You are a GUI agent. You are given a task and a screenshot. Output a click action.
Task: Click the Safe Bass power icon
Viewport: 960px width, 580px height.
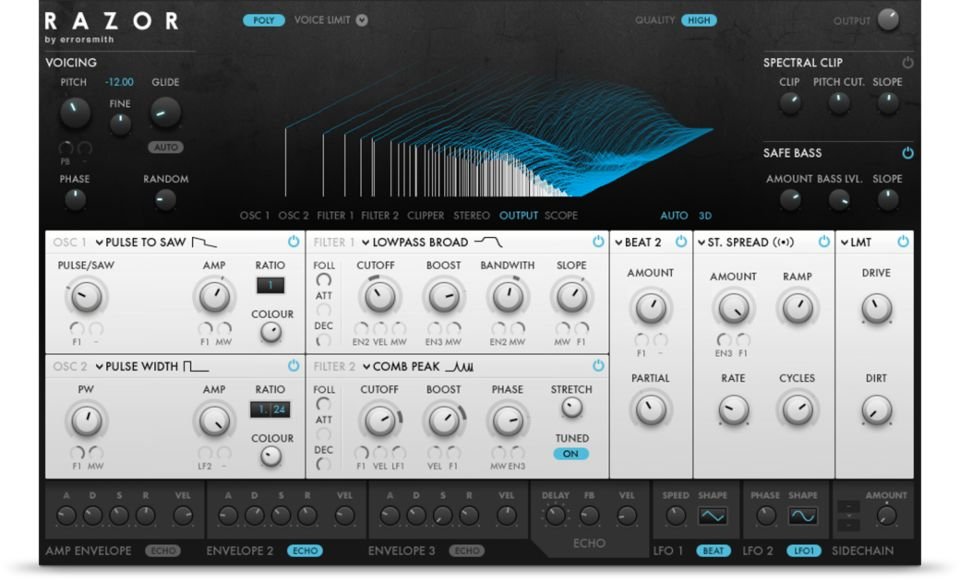pos(907,153)
